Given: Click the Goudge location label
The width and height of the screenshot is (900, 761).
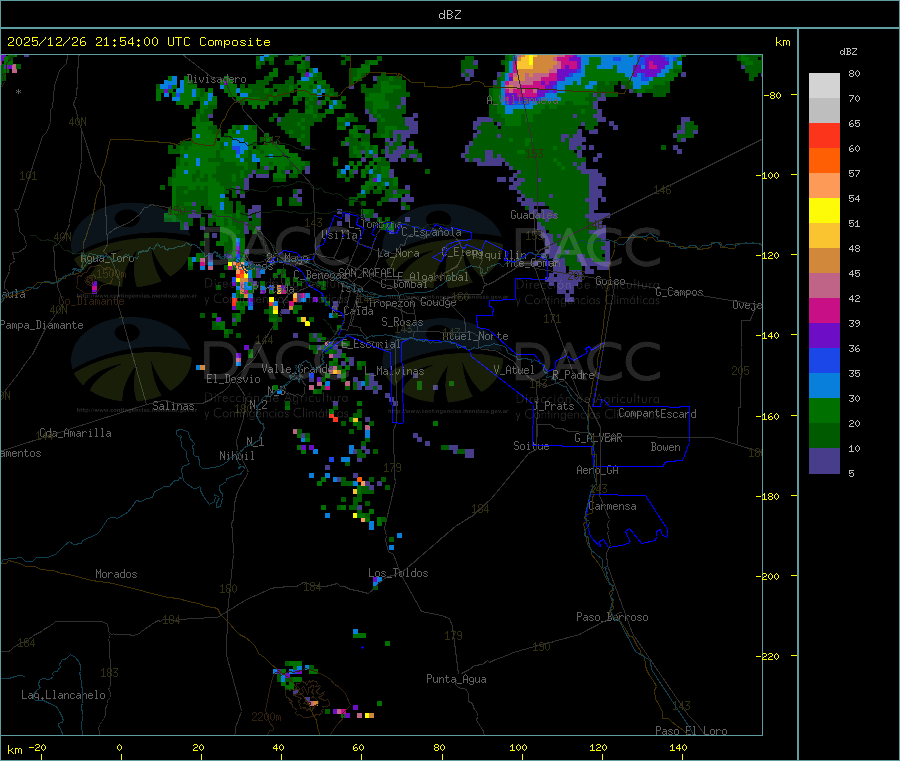Looking at the screenshot, I should point(438,302).
